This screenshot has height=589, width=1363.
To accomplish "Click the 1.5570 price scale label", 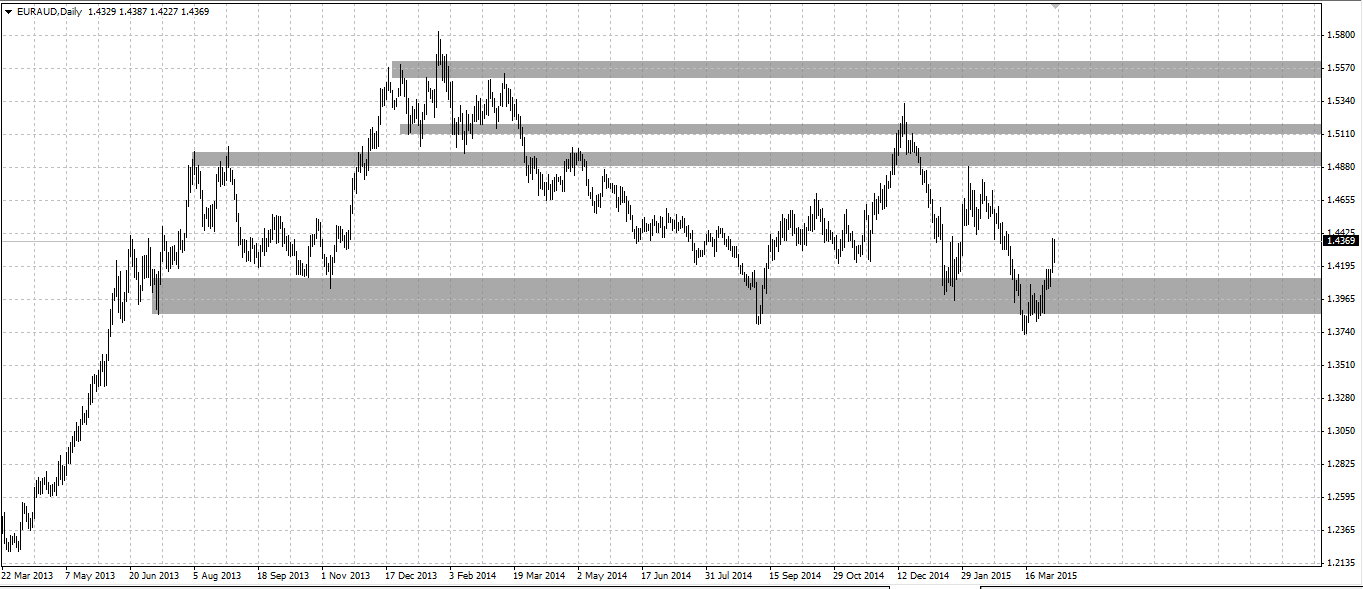I will click(x=1341, y=68).
